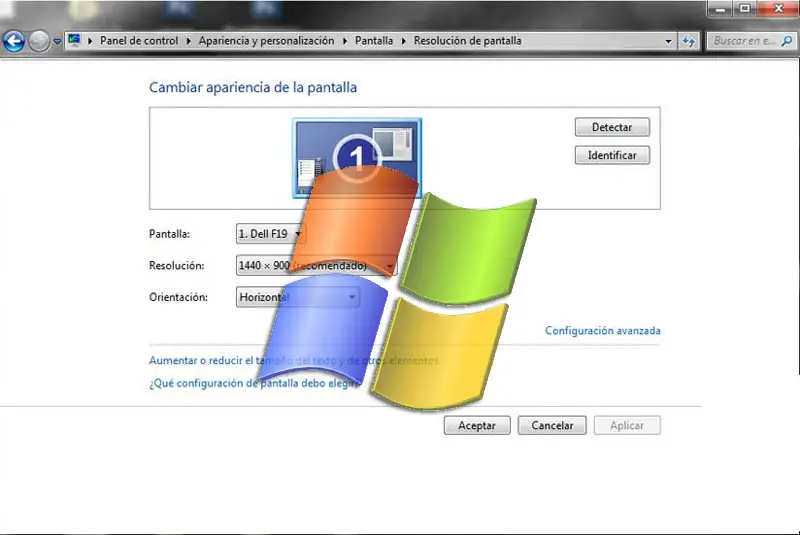Refresh the address bar location
The image size is (800, 535).
pos(689,41)
